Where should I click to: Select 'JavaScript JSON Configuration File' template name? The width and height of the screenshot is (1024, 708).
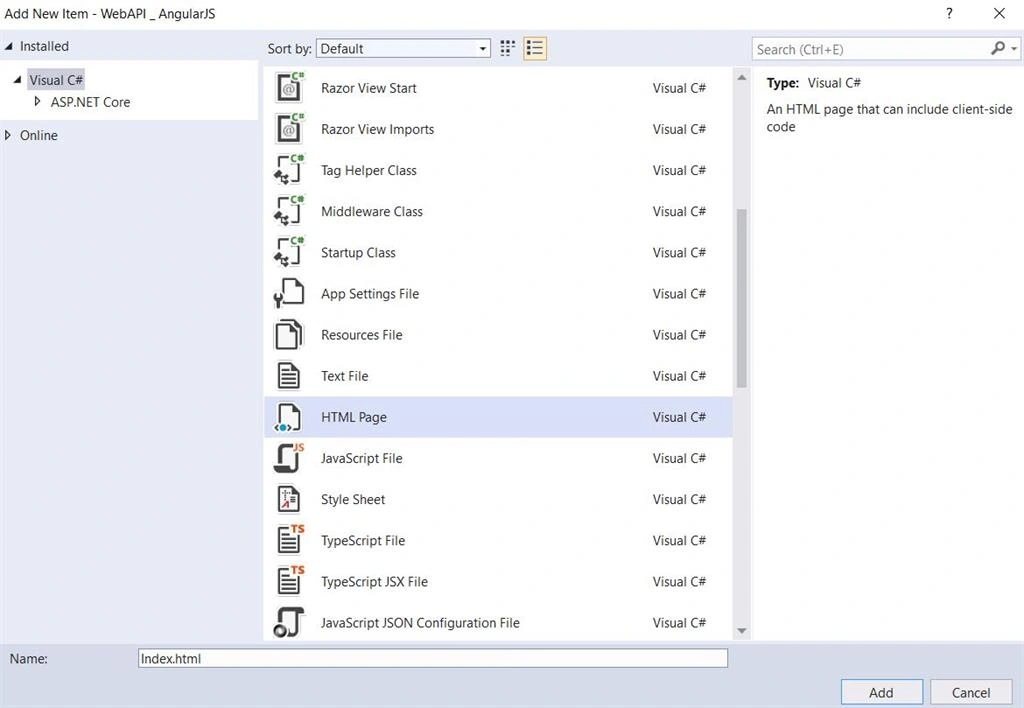coord(420,623)
